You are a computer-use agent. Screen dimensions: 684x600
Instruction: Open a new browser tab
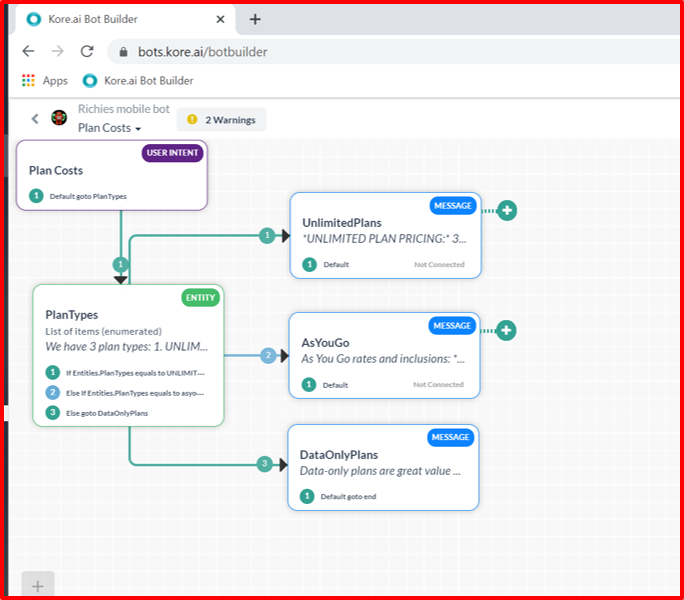coord(255,19)
